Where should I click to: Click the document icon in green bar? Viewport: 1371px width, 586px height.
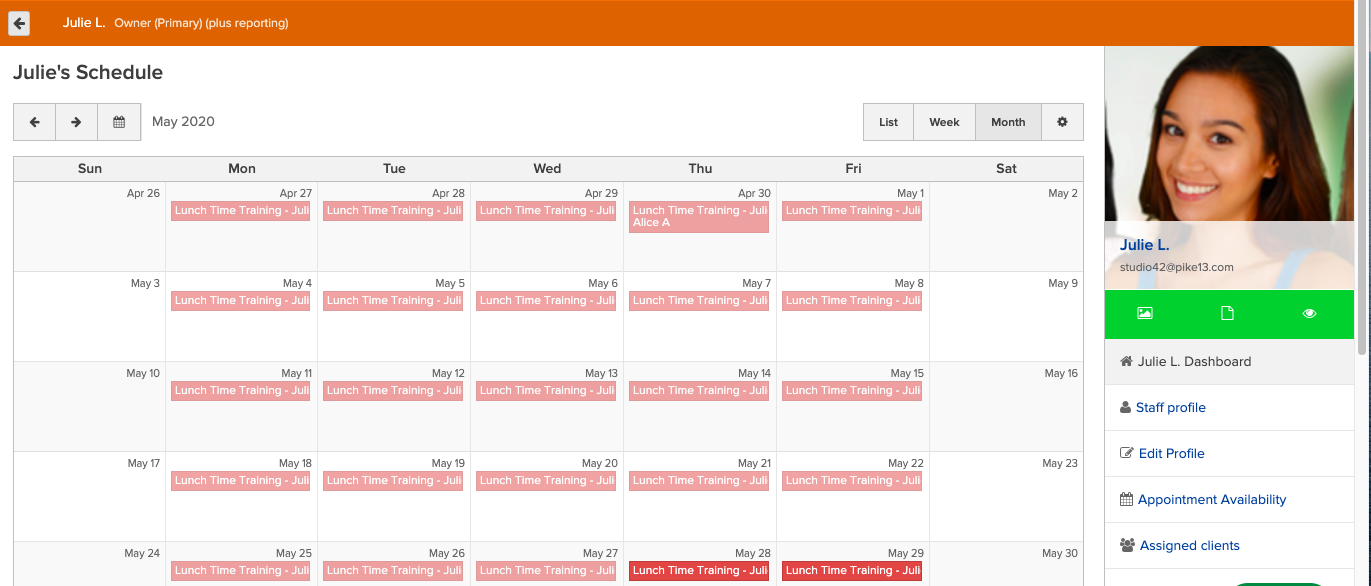1227,313
